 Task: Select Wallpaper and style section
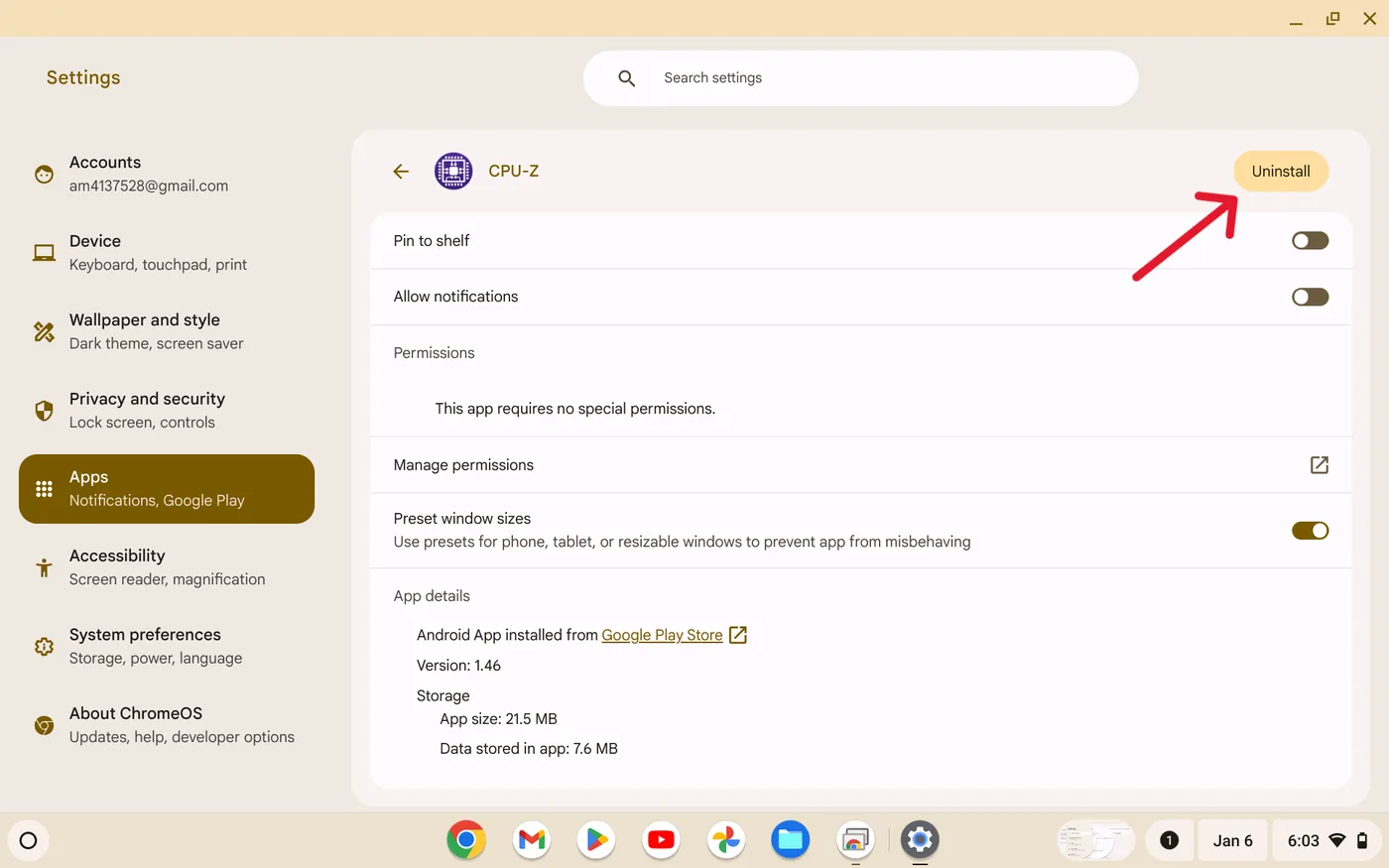167,331
